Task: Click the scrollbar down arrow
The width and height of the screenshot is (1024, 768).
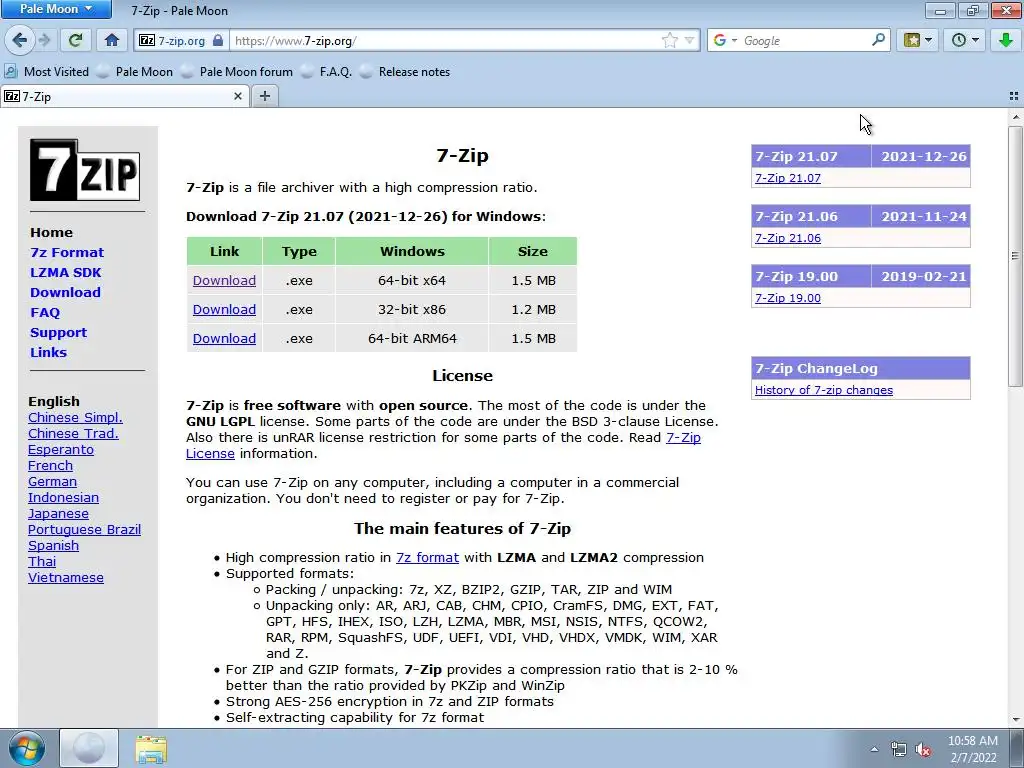Action: pos(1015,720)
